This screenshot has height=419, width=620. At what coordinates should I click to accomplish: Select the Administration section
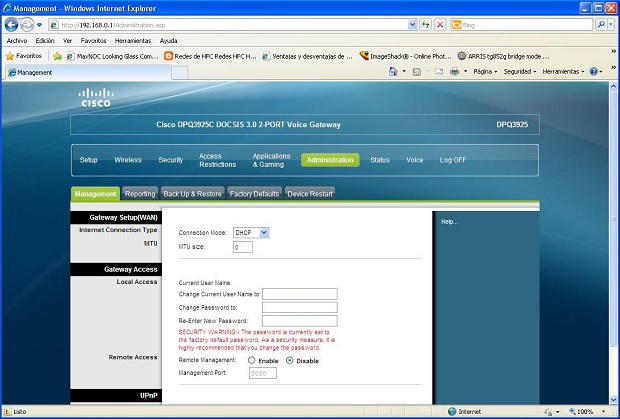330,160
